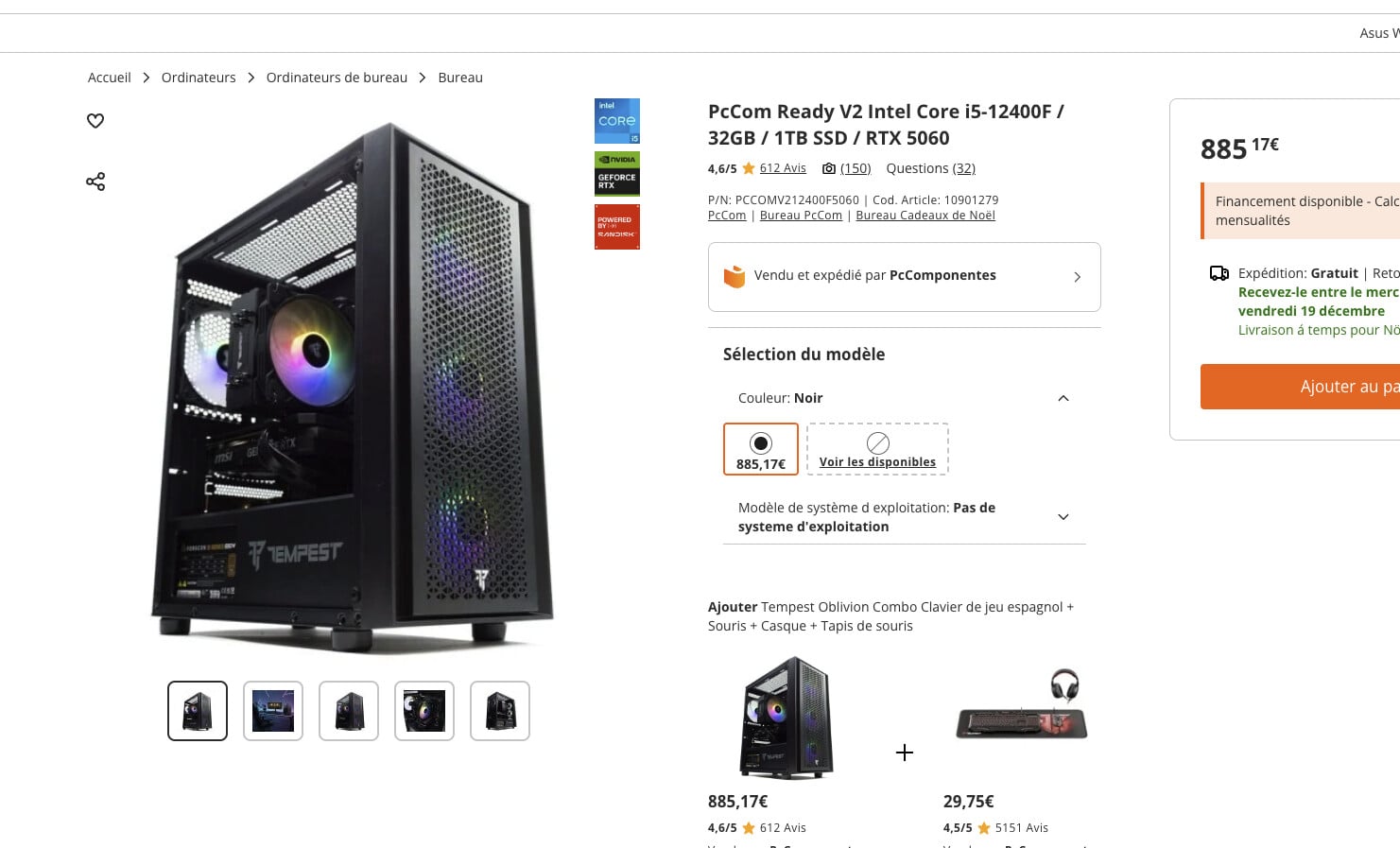Click the Intel Core i5 badge
The height and width of the screenshot is (848, 1400).
[x=617, y=121]
